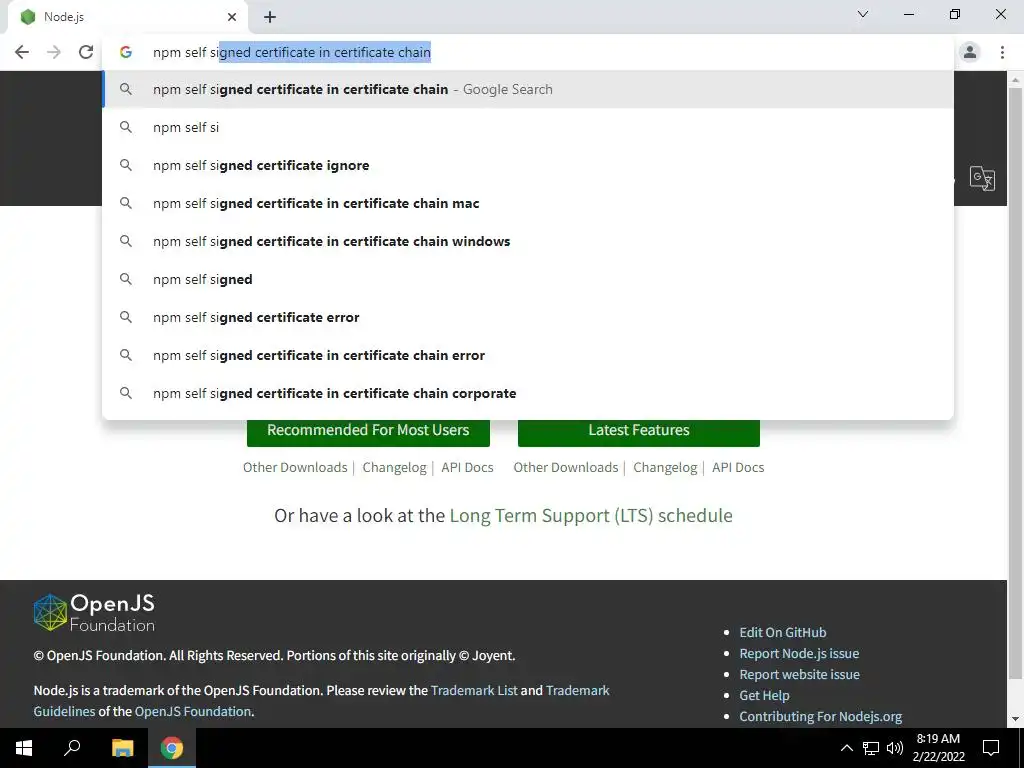
Task: Click the browser forward arrow
Action: click(x=54, y=52)
